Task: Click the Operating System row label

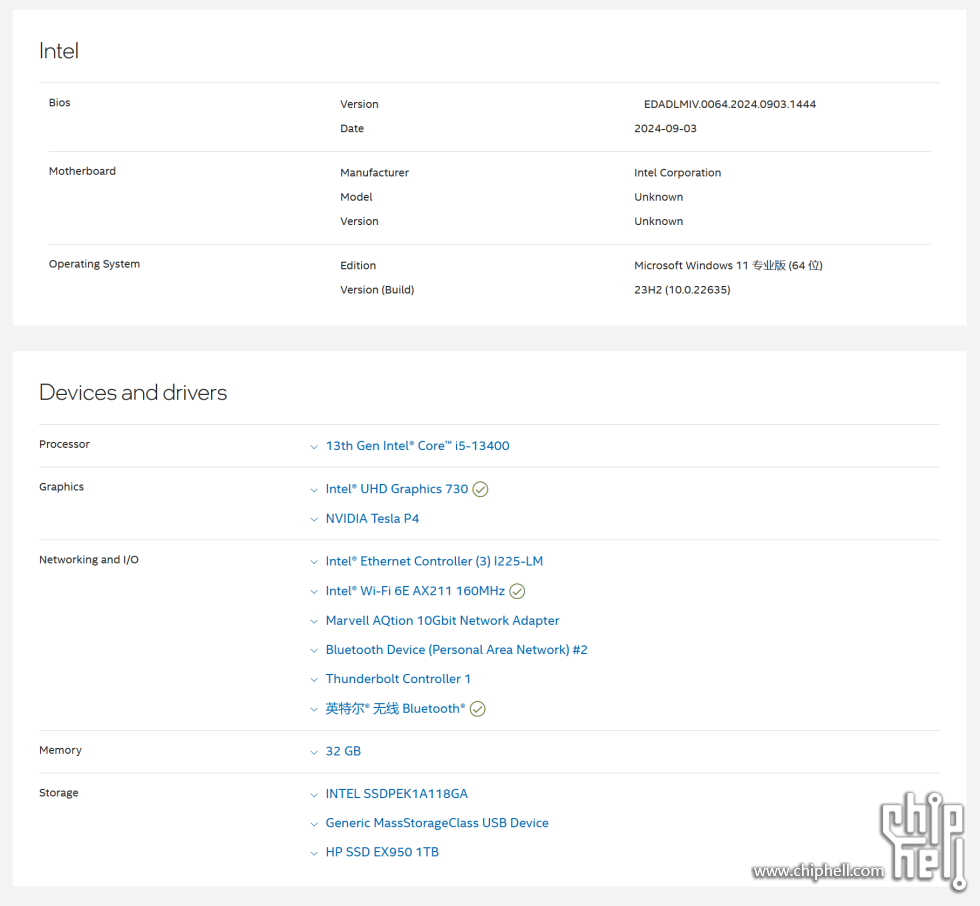Action: click(x=94, y=264)
